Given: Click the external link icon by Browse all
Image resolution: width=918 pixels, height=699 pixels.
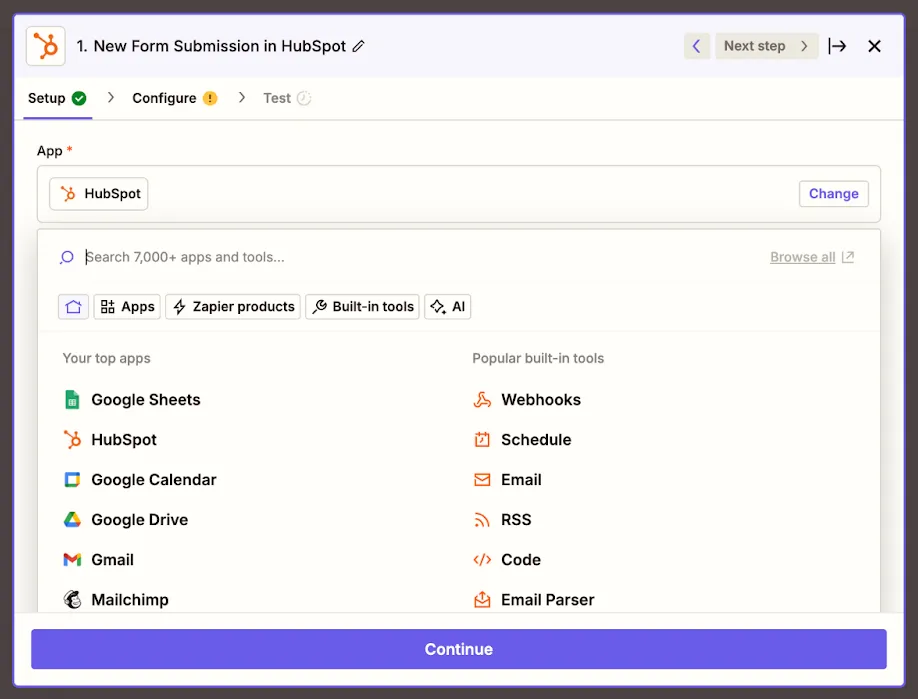Looking at the screenshot, I should click(848, 257).
